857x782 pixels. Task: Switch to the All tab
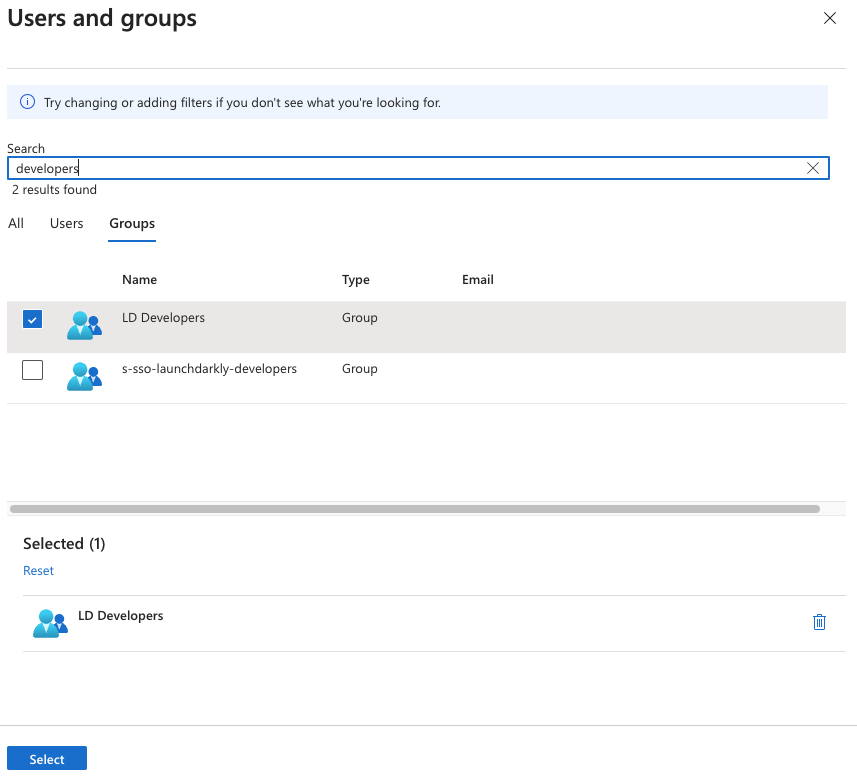[15, 223]
